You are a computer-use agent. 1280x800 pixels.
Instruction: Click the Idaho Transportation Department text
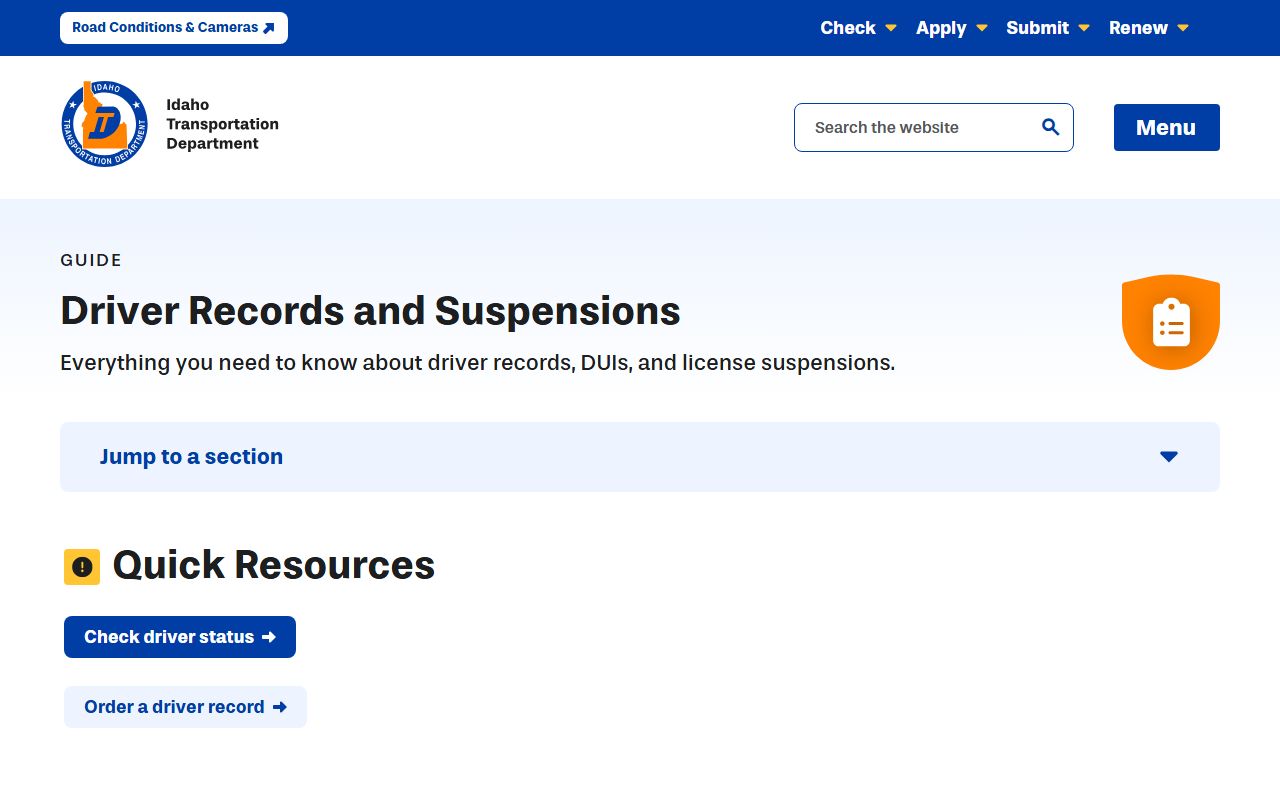coord(222,124)
